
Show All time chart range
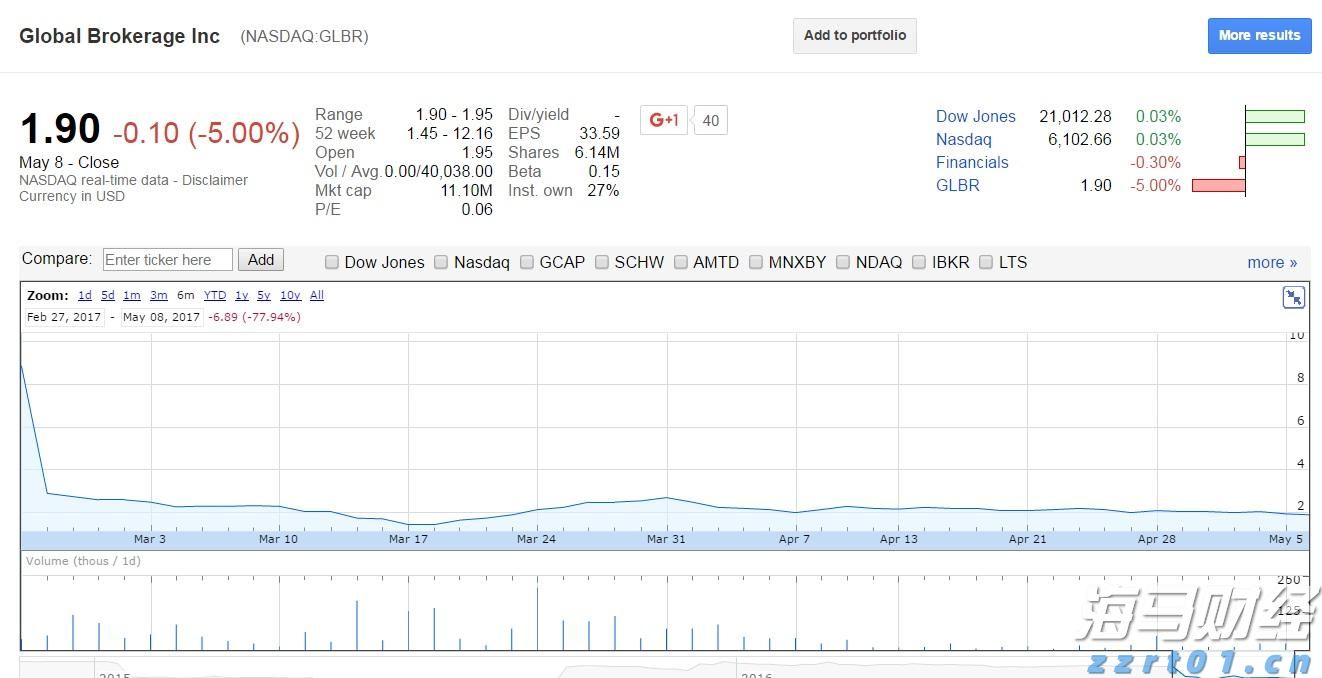[x=316, y=295]
